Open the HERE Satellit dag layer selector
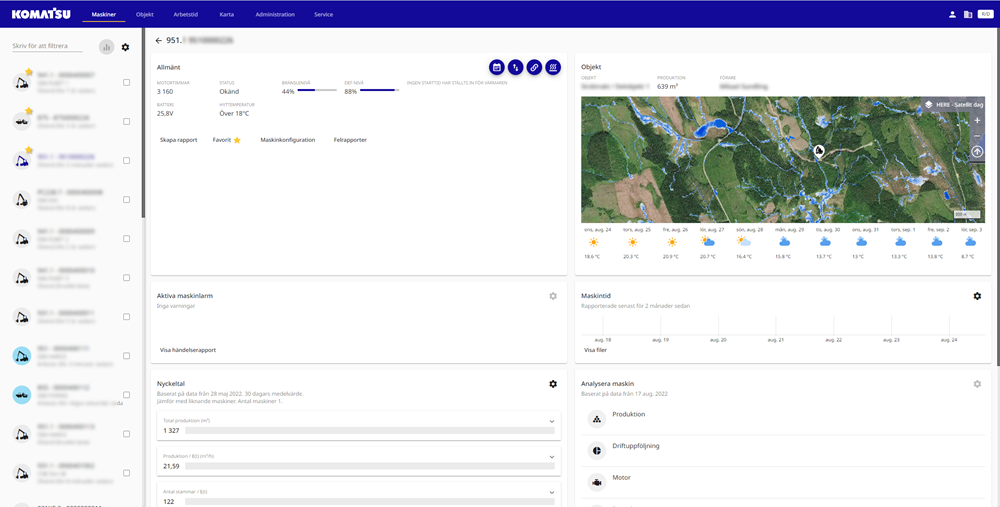Screen dimensions: 1000x507 (954, 104)
